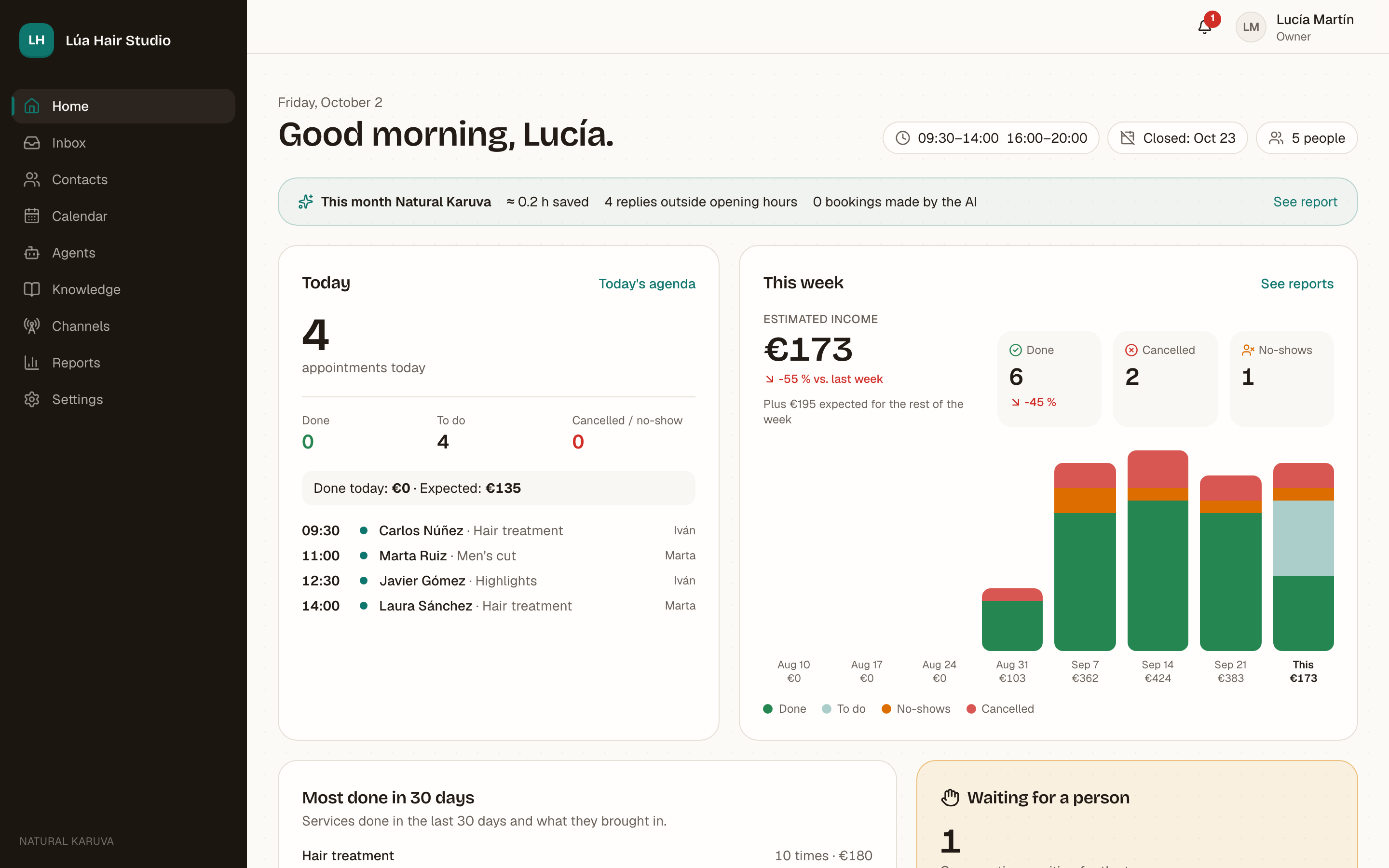Click the Channels antenna icon
This screenshot has height=868, width=1389.
pos(32,326)
